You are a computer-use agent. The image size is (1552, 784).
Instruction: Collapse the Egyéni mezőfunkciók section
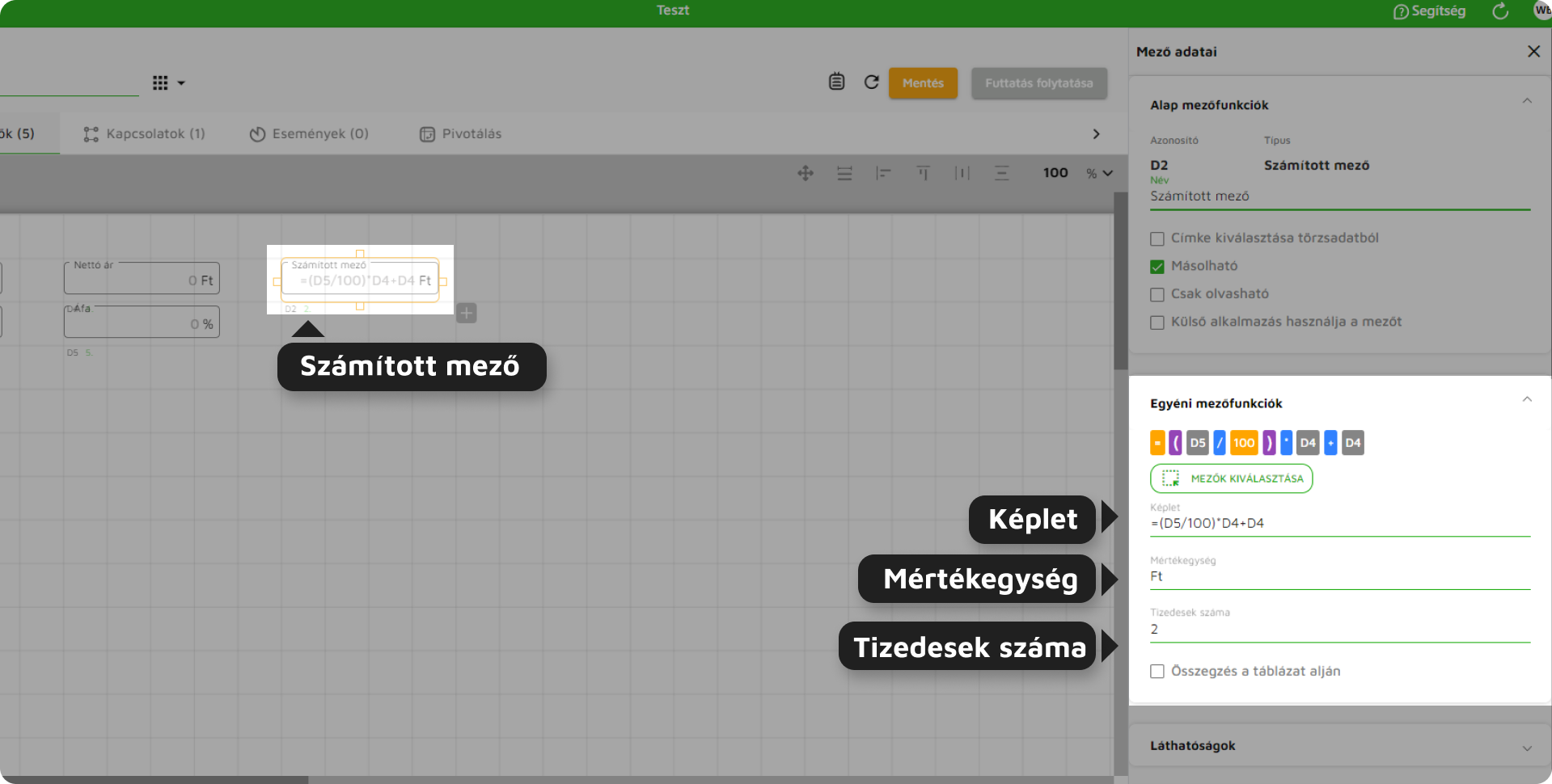click(x=1527, y=399)
